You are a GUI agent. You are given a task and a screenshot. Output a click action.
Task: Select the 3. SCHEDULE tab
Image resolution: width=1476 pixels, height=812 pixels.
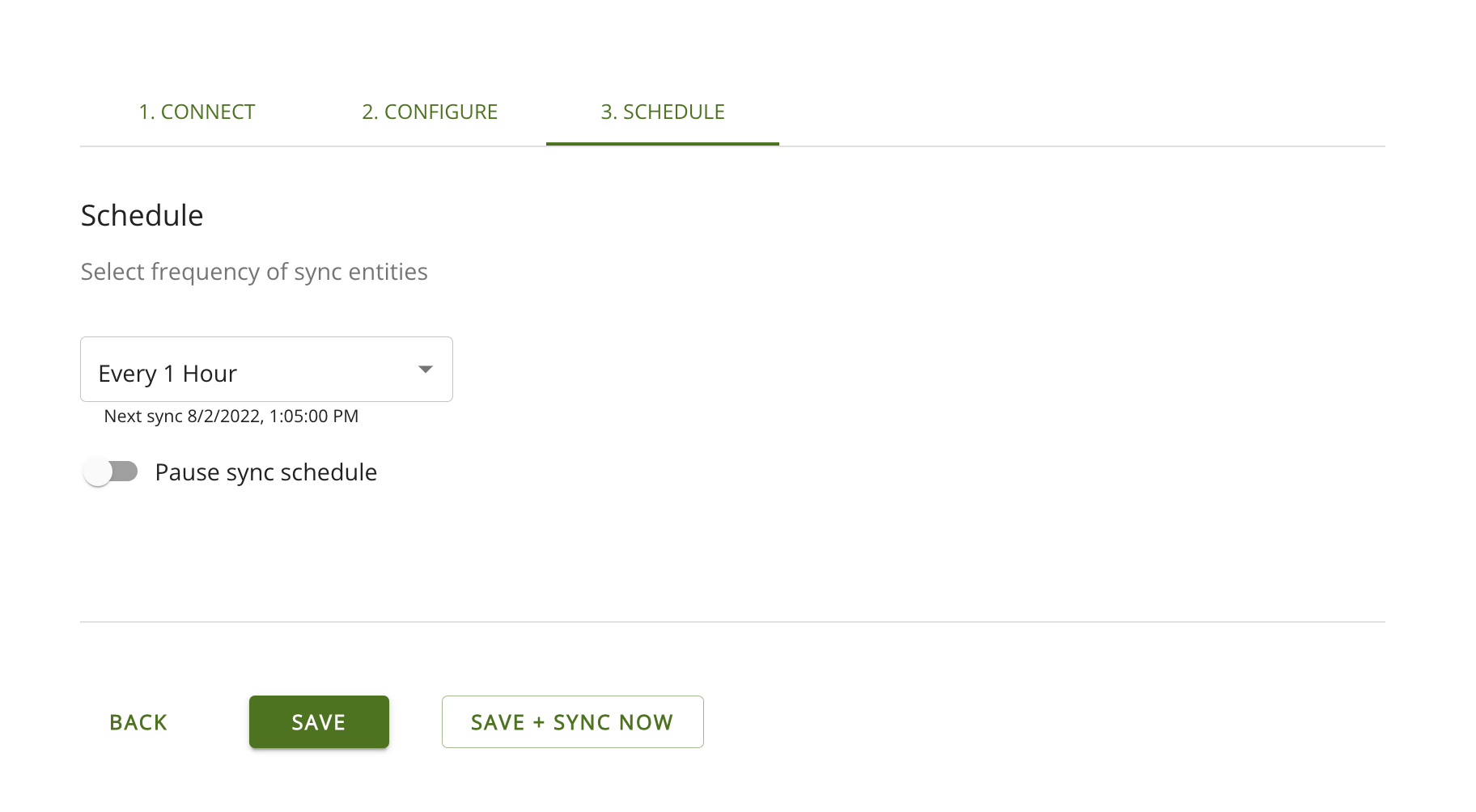pyautogui.click(x=663, y=112)
